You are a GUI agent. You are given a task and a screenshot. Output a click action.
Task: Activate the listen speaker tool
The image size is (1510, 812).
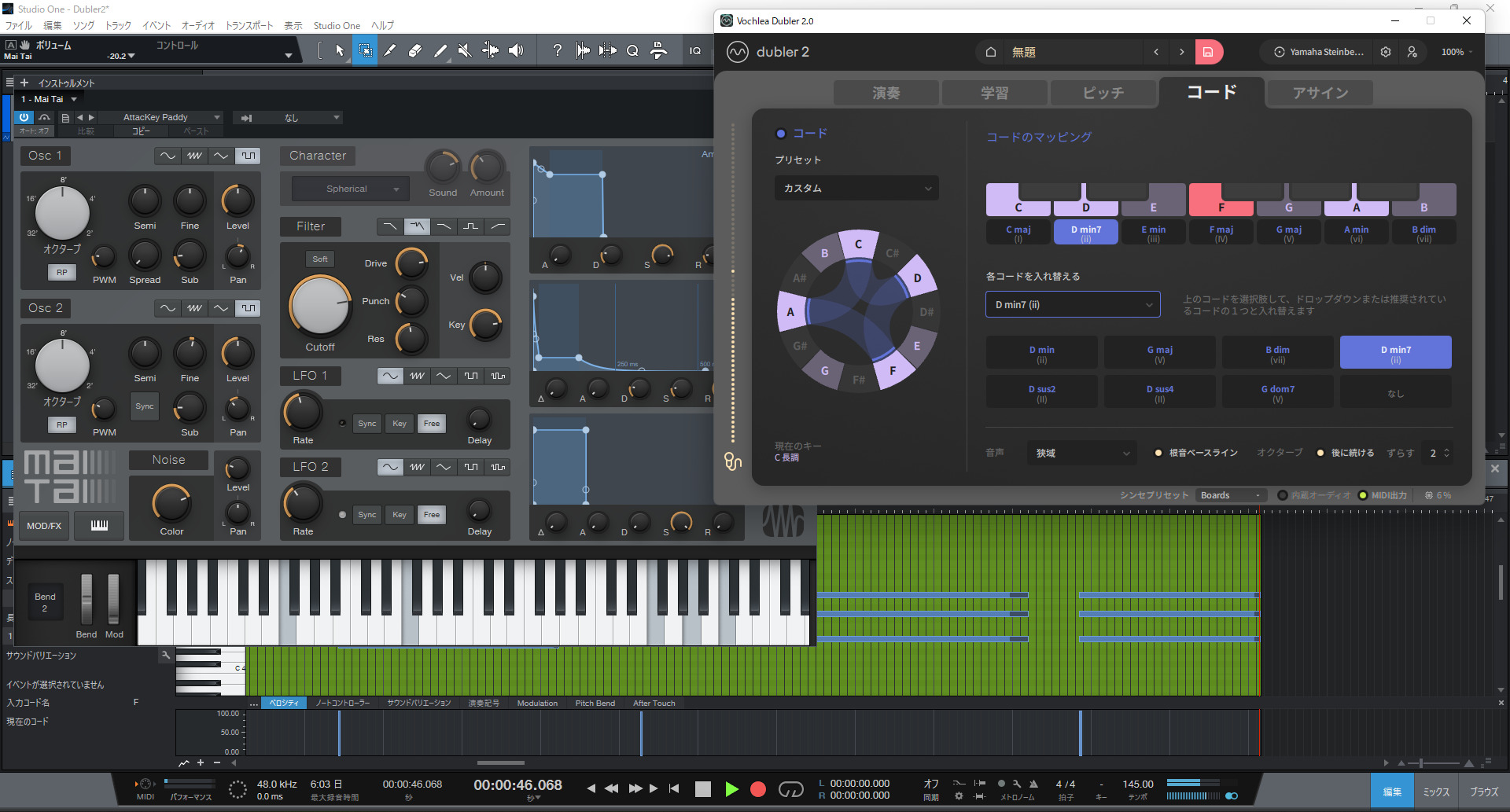pos(516,51)
